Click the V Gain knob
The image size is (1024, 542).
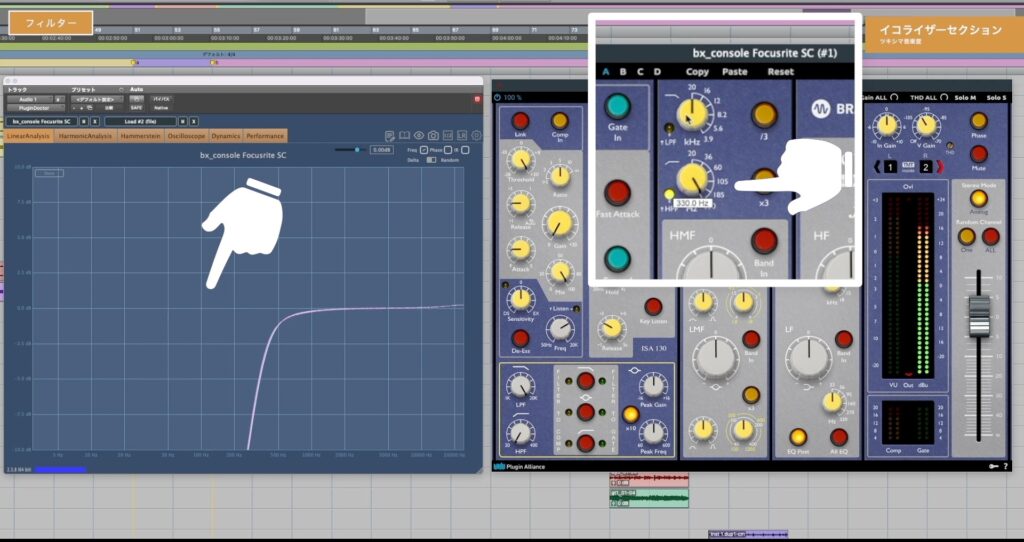pos(925,125)
